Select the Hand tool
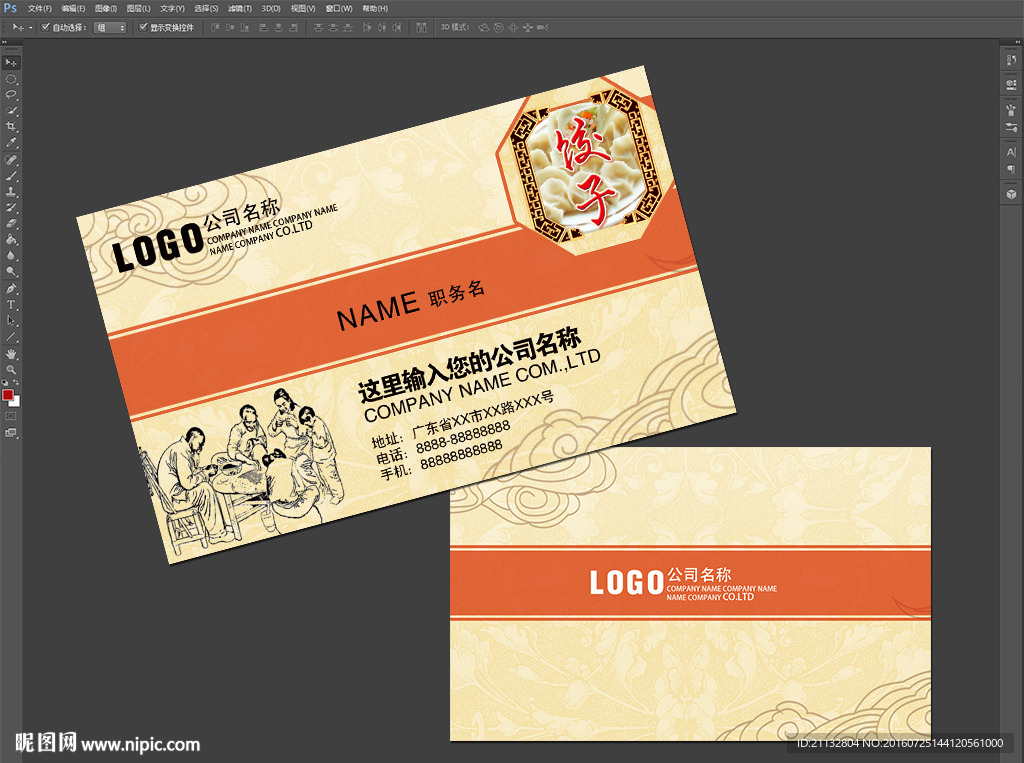1024x763 pixels. 11,354
